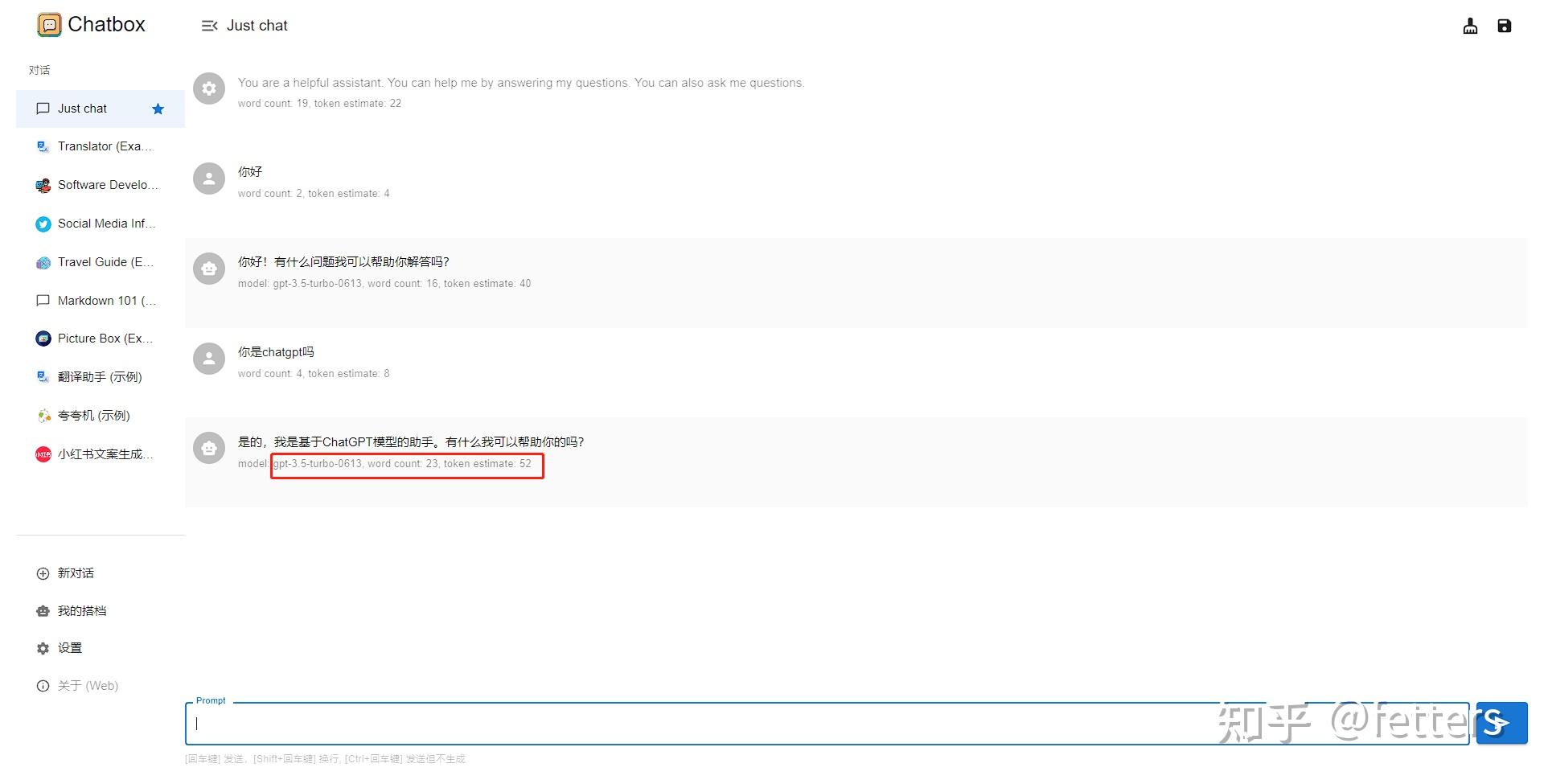This screenshot has width=1544, height=784.
Task: Click the 夸夸机 colorful icon
Action: coord(43,416)
